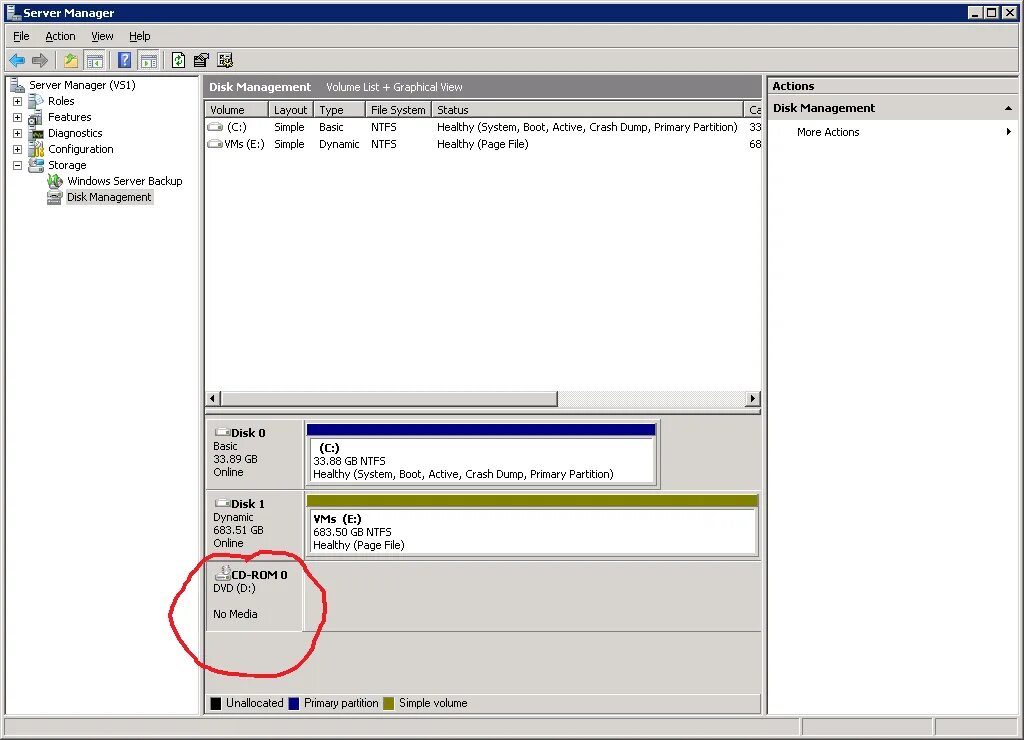Select the (C:) partition block on Disk 0
This screenshot has height=740, width=1024.
(x=481, y=455)
